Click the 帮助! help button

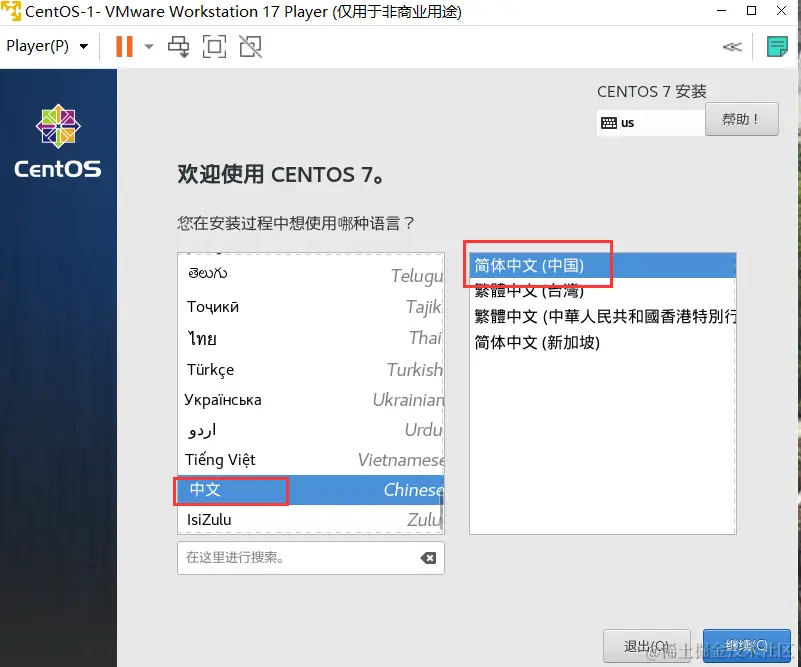[x=741, y=119]
